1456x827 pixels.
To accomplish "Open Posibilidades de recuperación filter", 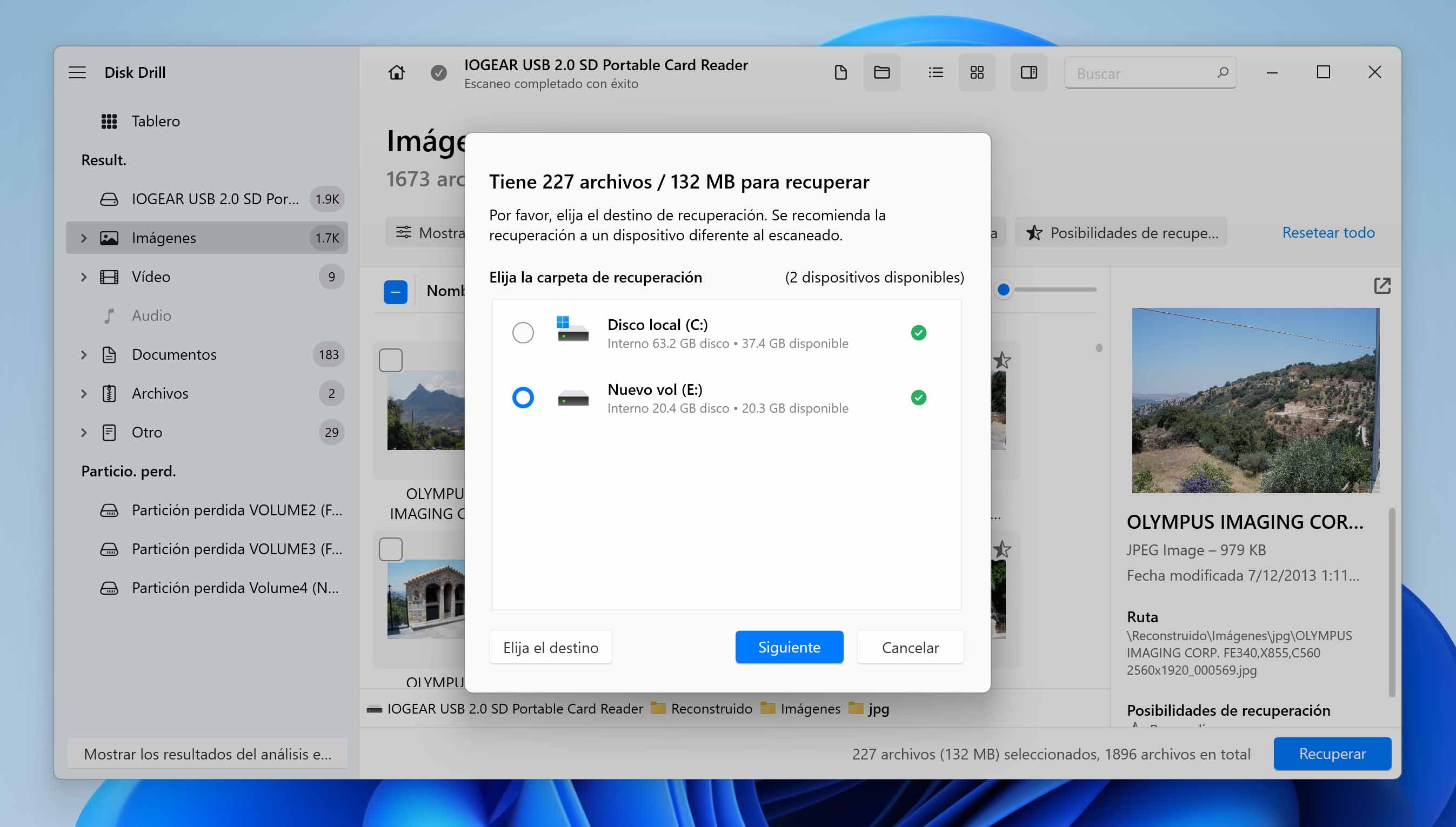I will tap(1121, 232).
